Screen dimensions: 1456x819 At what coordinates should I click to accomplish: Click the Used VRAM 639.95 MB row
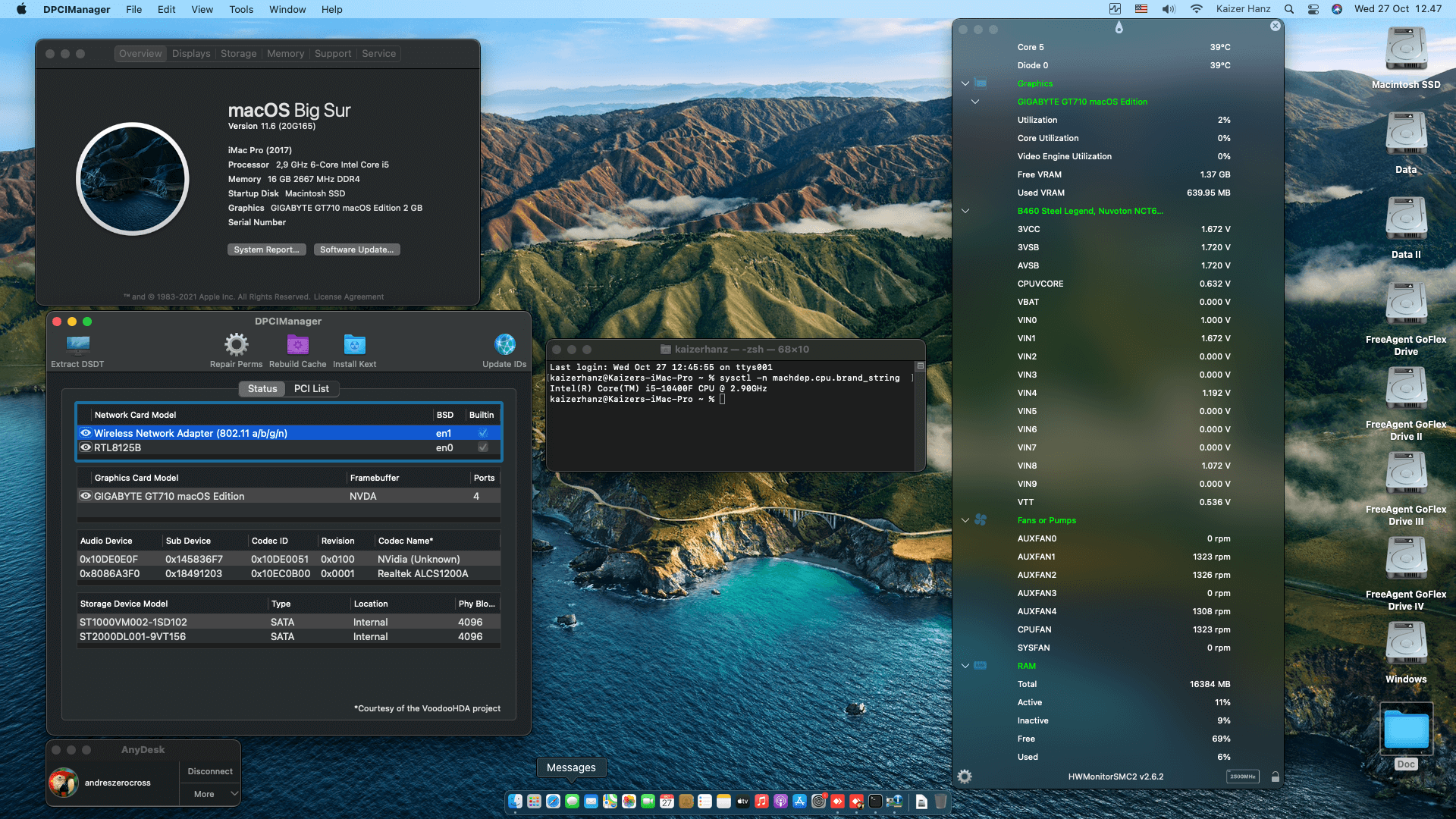coord(1124,193)
